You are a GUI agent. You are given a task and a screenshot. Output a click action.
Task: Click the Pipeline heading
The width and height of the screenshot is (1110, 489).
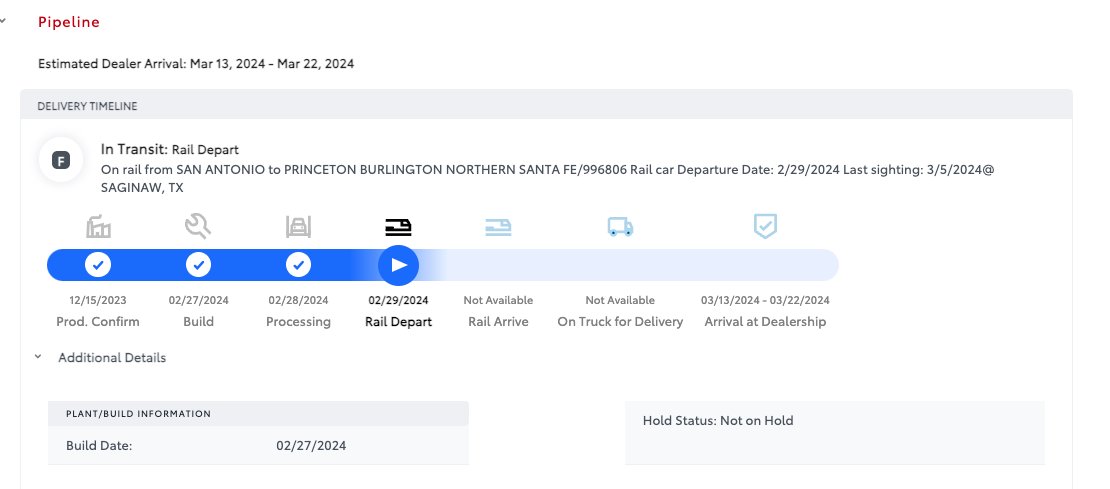(x=69, y=22)
